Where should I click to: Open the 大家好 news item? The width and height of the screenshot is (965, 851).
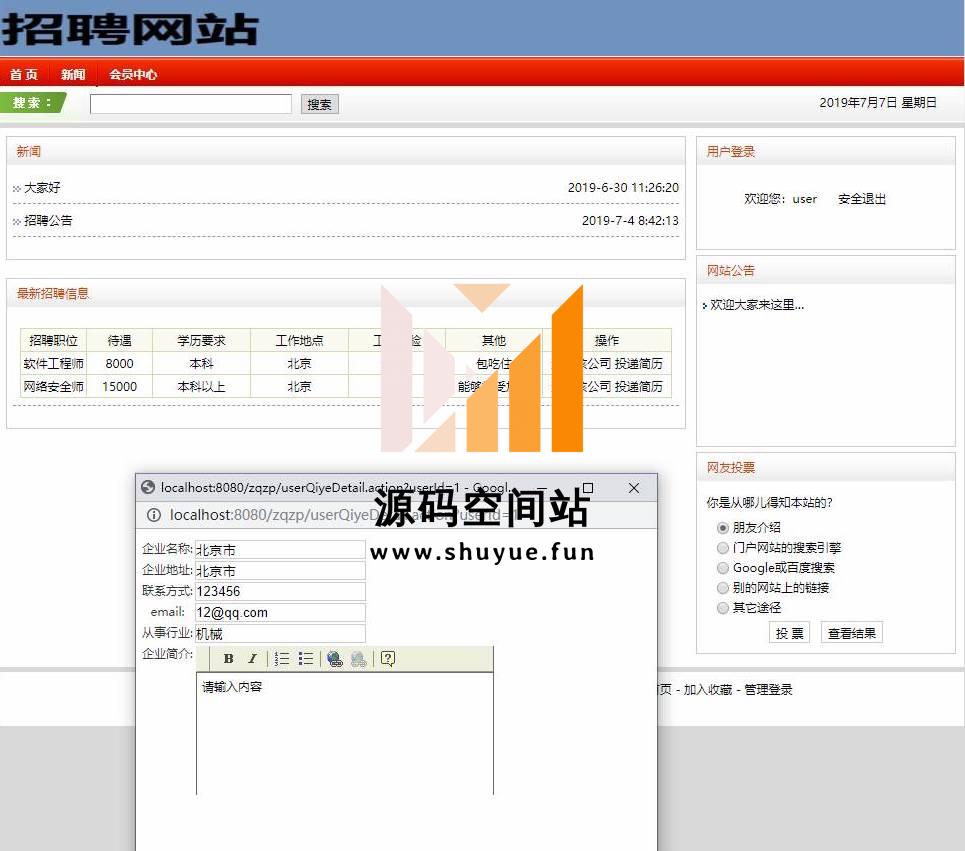pos(42,188)
